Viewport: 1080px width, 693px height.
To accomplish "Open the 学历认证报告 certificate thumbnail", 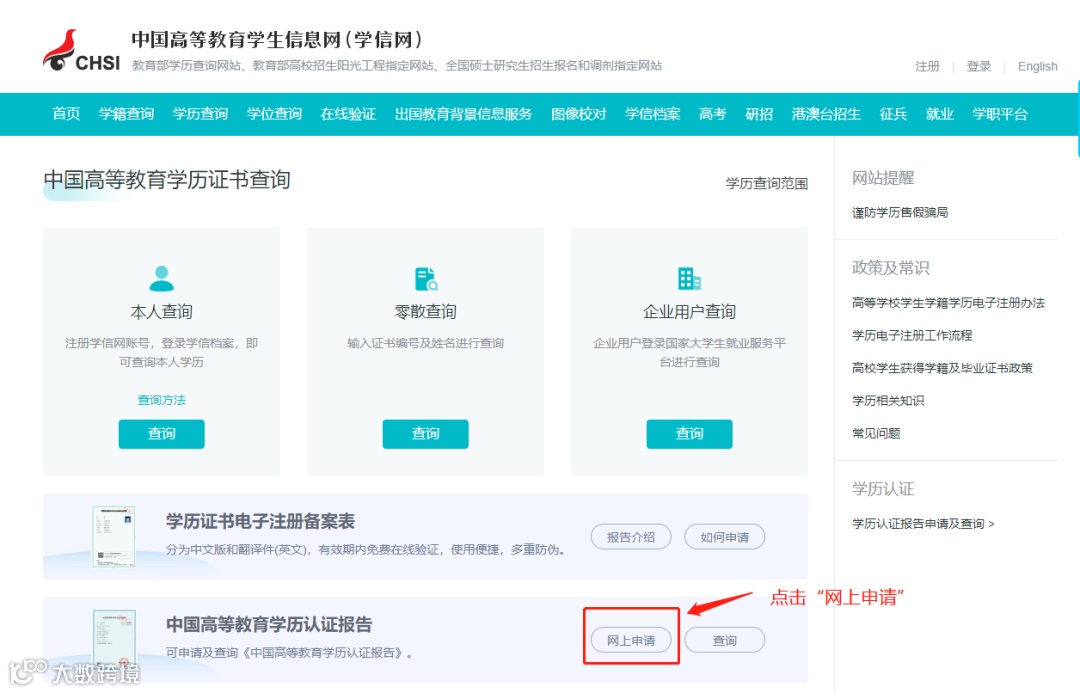I will [x=114, y=638].
